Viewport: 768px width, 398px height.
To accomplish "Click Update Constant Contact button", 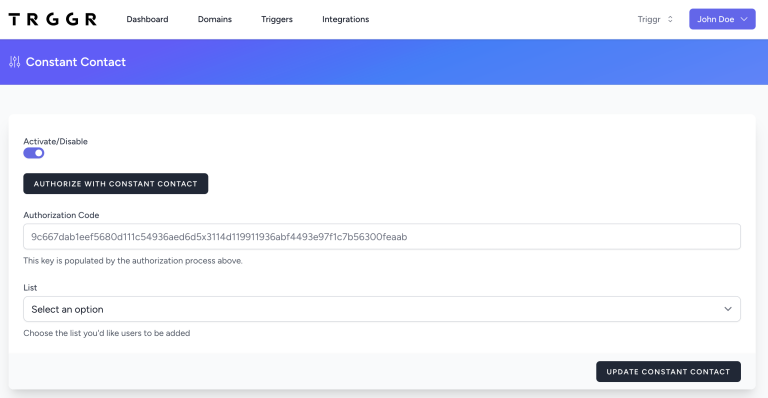I will click(668, 372).
